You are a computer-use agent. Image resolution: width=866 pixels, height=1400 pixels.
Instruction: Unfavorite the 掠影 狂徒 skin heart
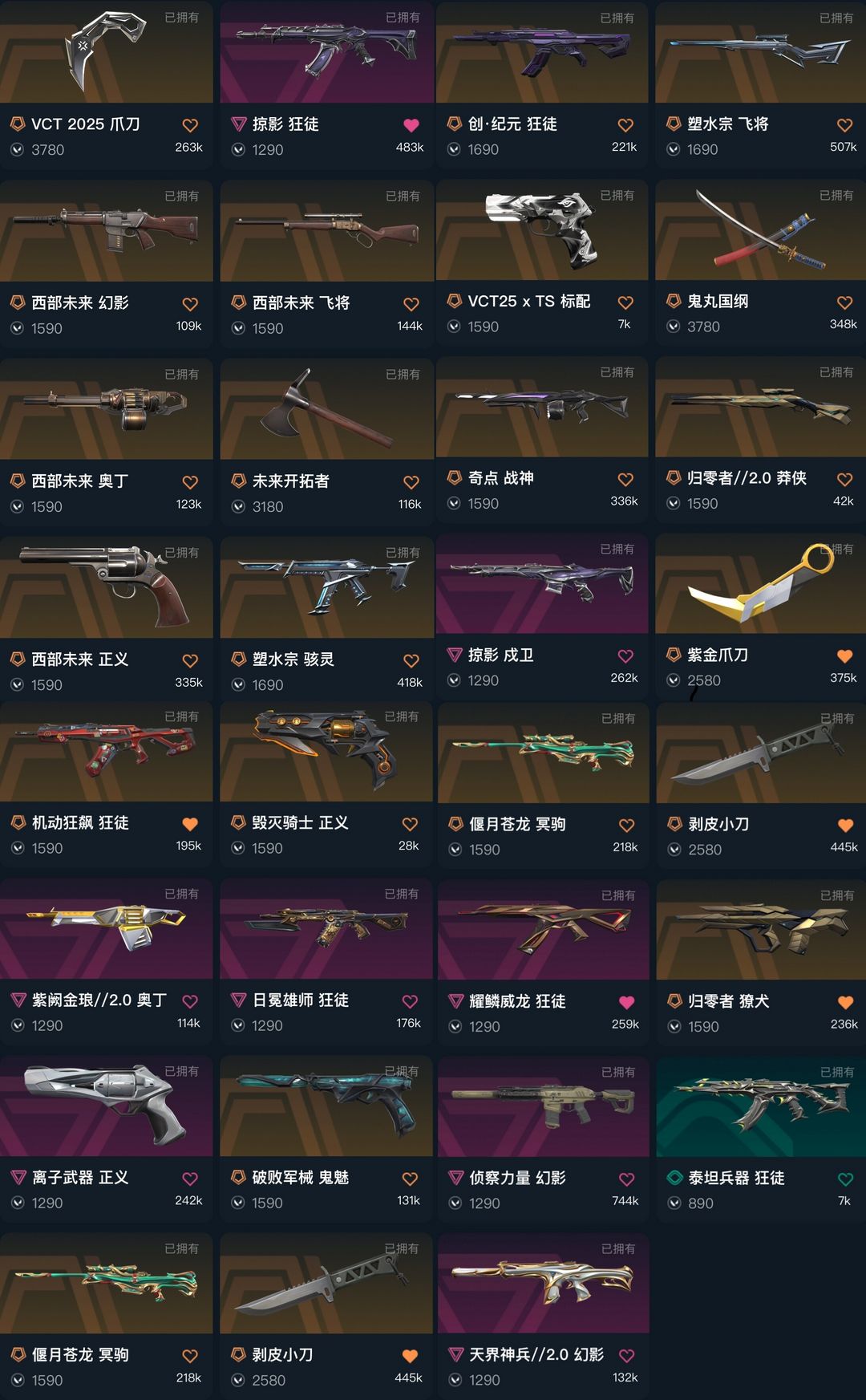point(411,125)
